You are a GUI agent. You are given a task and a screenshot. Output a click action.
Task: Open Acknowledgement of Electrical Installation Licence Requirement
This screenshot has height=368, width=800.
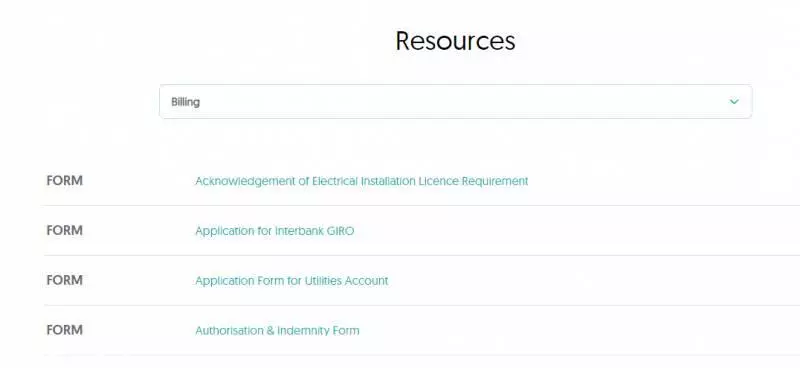click(361, 181)
